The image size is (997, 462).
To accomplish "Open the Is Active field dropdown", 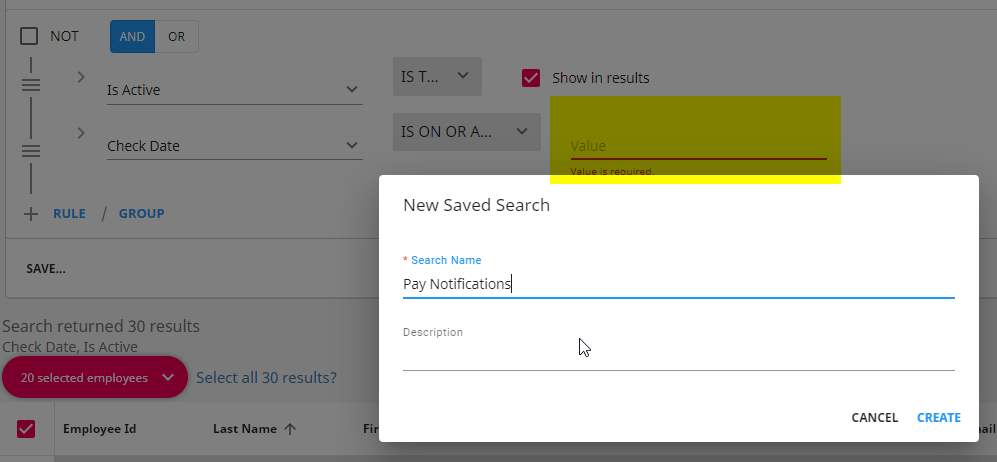I will pyautogui.click(x=235, y=90).
